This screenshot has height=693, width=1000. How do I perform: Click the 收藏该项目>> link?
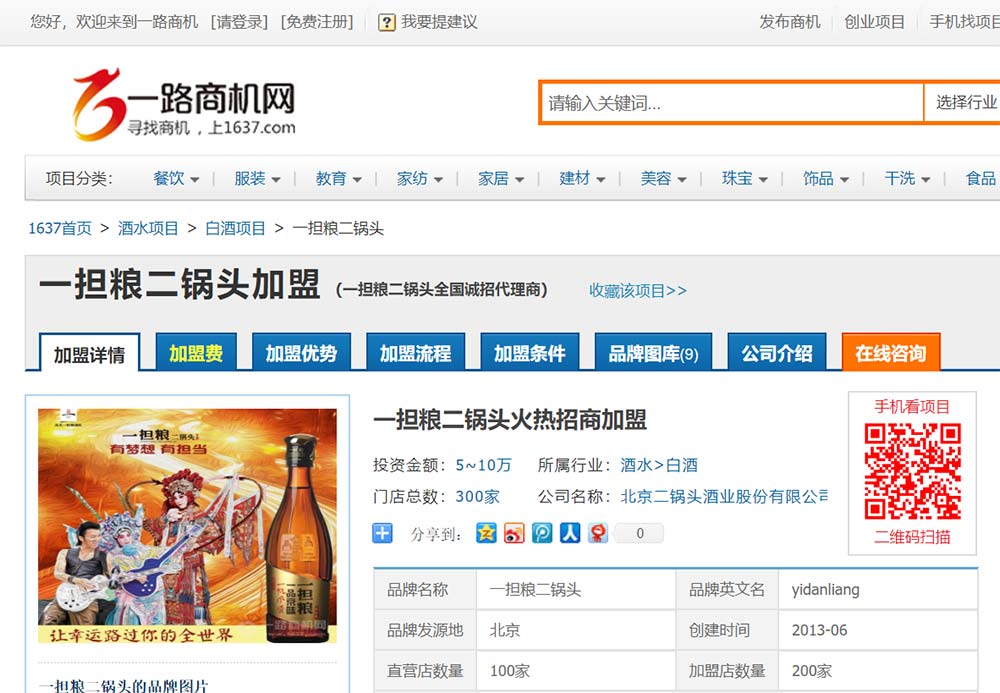[x=638, y=291]
